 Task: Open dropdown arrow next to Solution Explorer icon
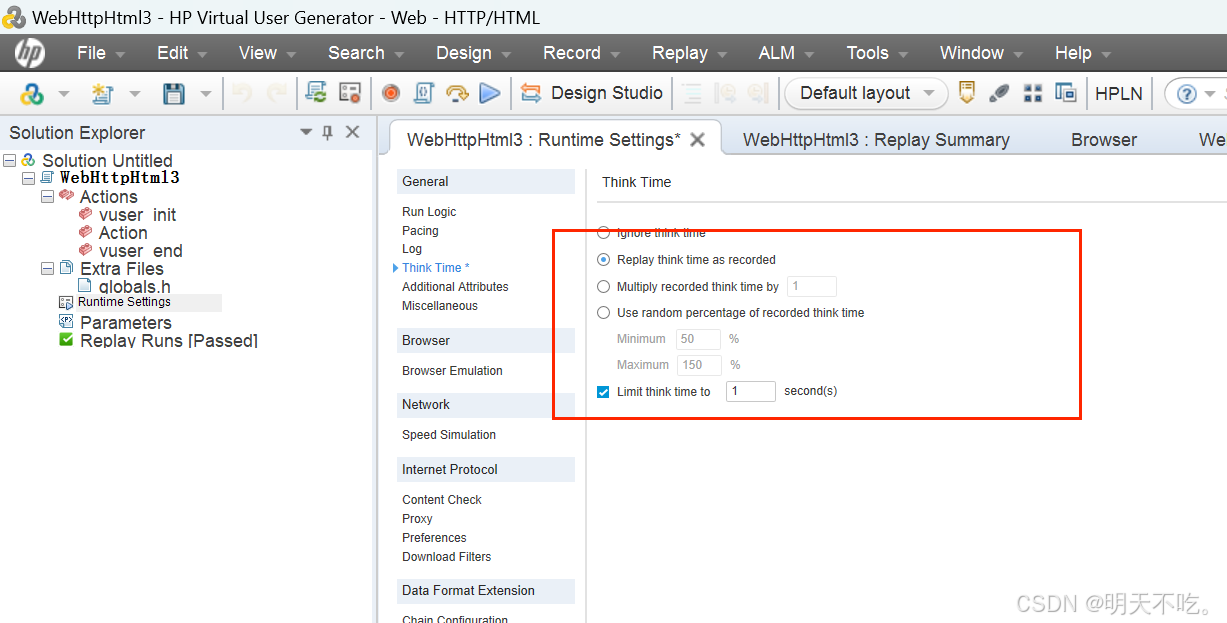coord(64,94)
